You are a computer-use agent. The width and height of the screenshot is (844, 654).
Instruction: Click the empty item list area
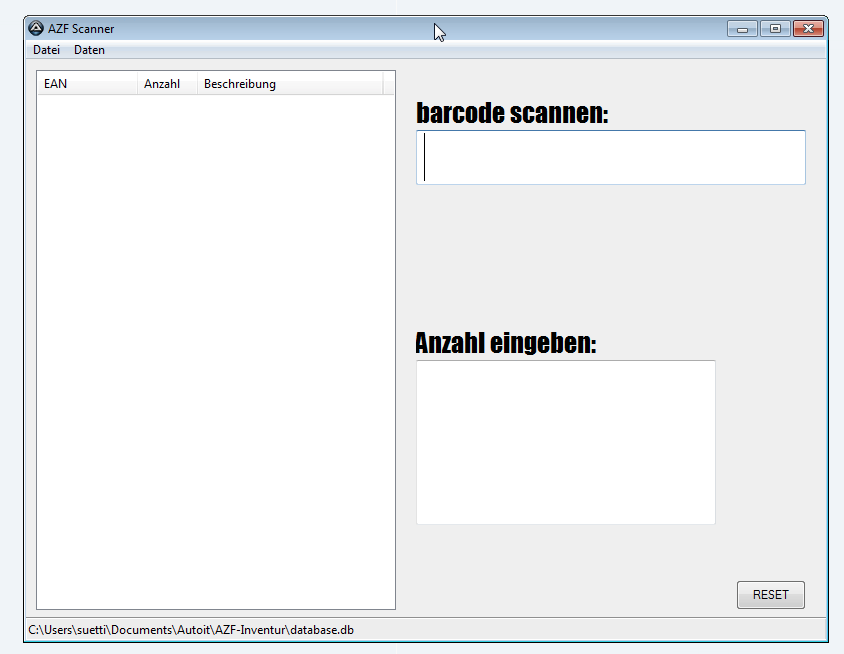pyautogui.click(x=215, y=350)
